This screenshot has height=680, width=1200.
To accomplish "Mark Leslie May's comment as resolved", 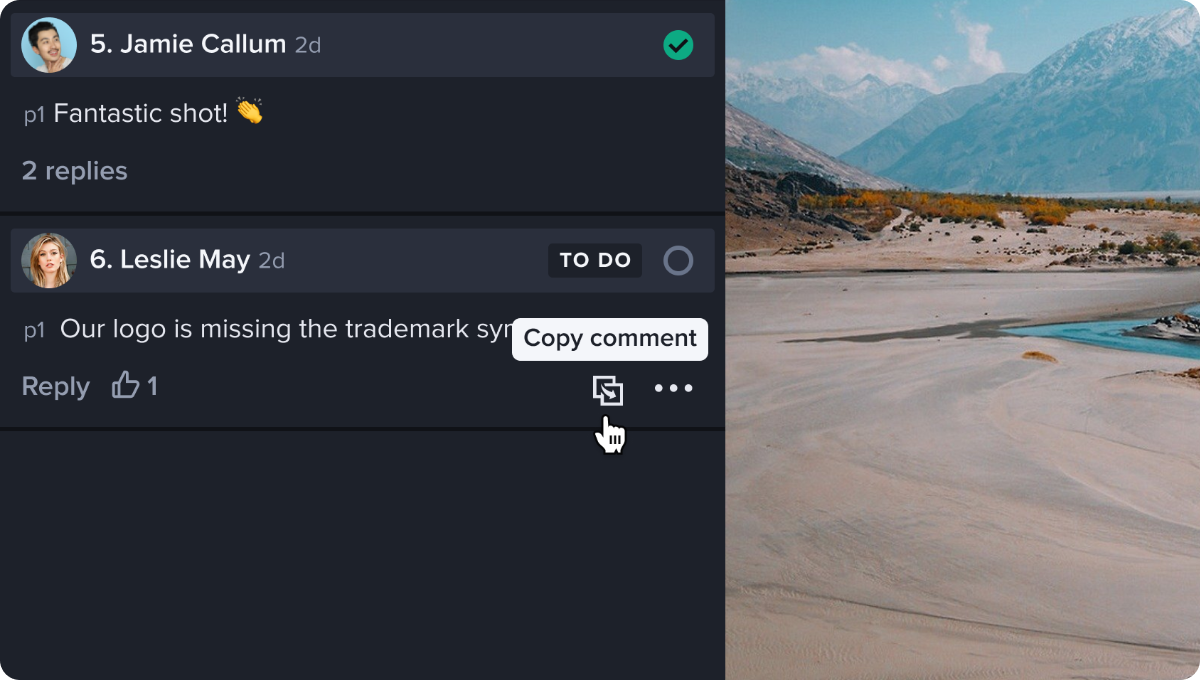I will tap(678, 261).
